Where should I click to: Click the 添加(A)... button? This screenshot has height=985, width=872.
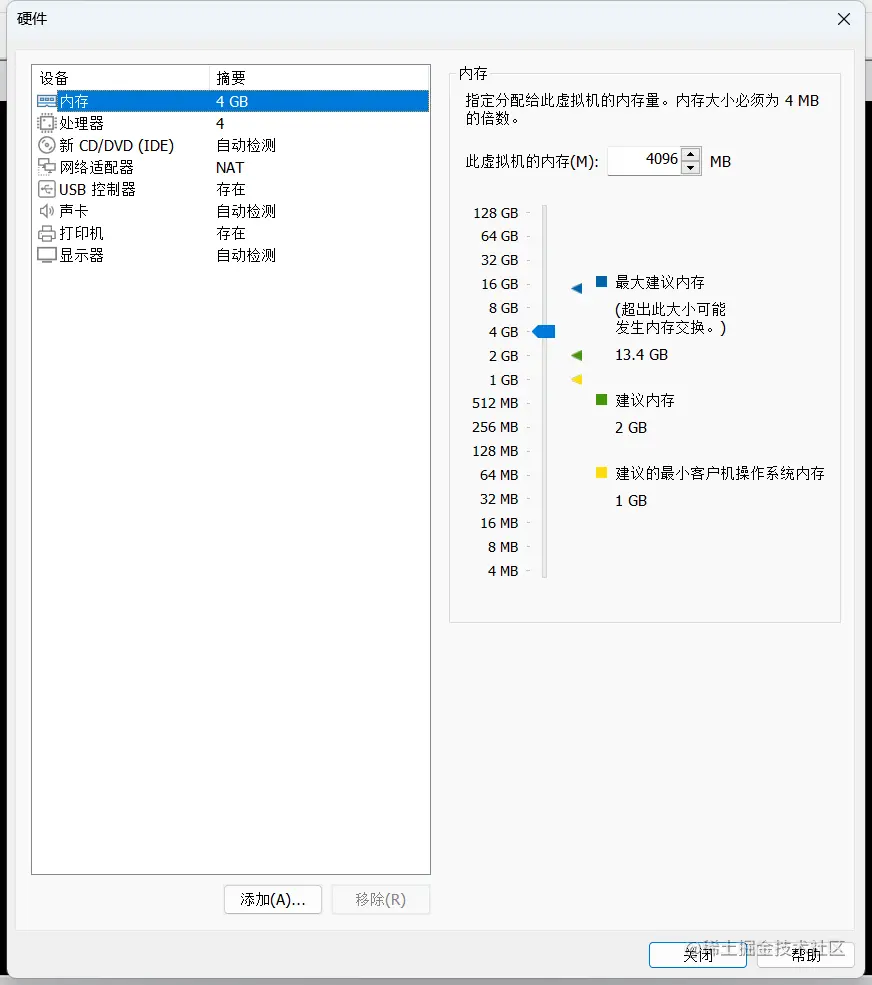click(x=273, y=900)
